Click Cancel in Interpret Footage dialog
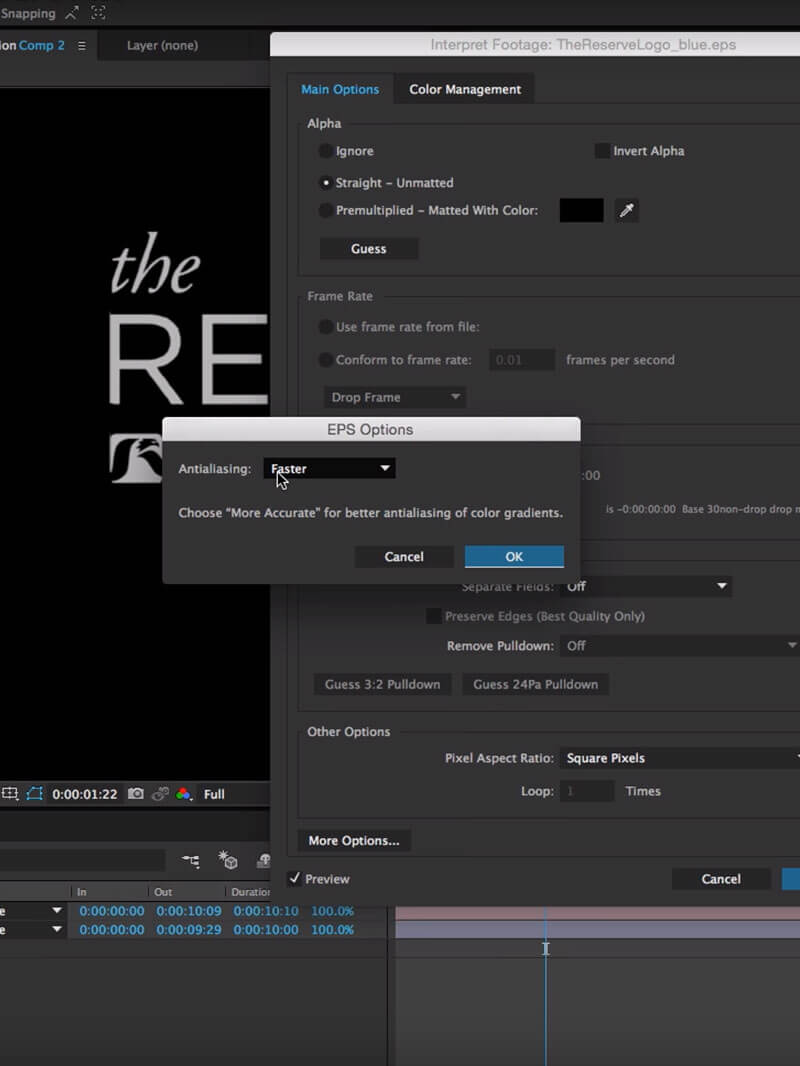This screenshot has width=800, height=1066. click(x=721, y=879)
